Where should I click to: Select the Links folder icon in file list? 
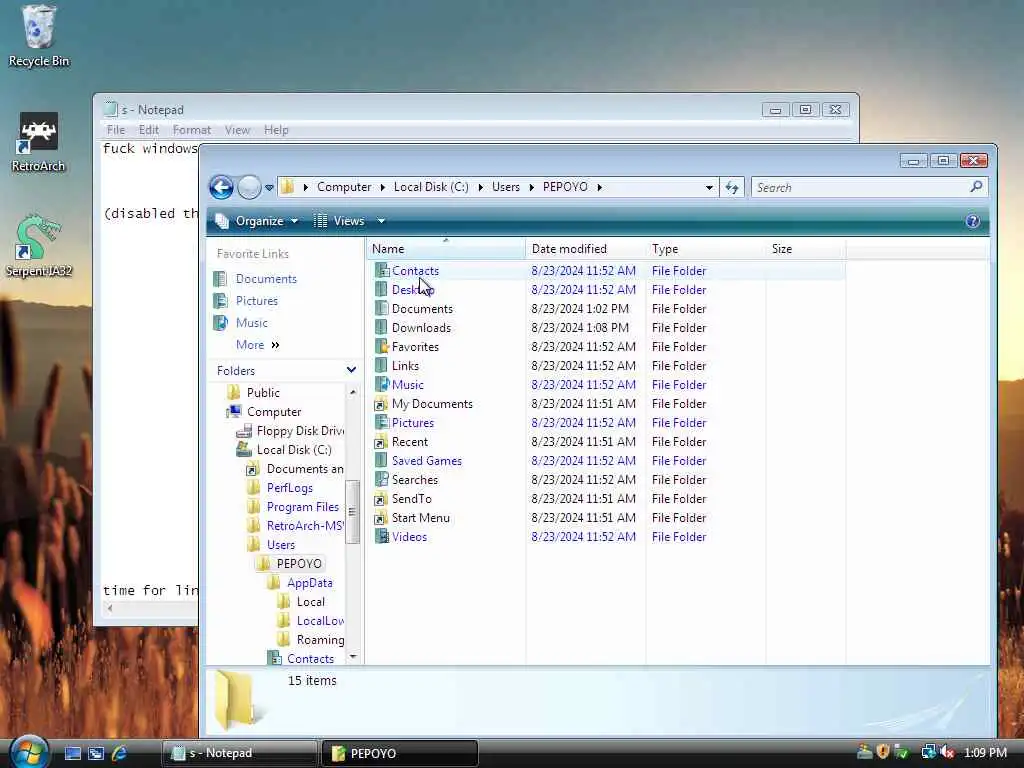[x=381, y=365]
